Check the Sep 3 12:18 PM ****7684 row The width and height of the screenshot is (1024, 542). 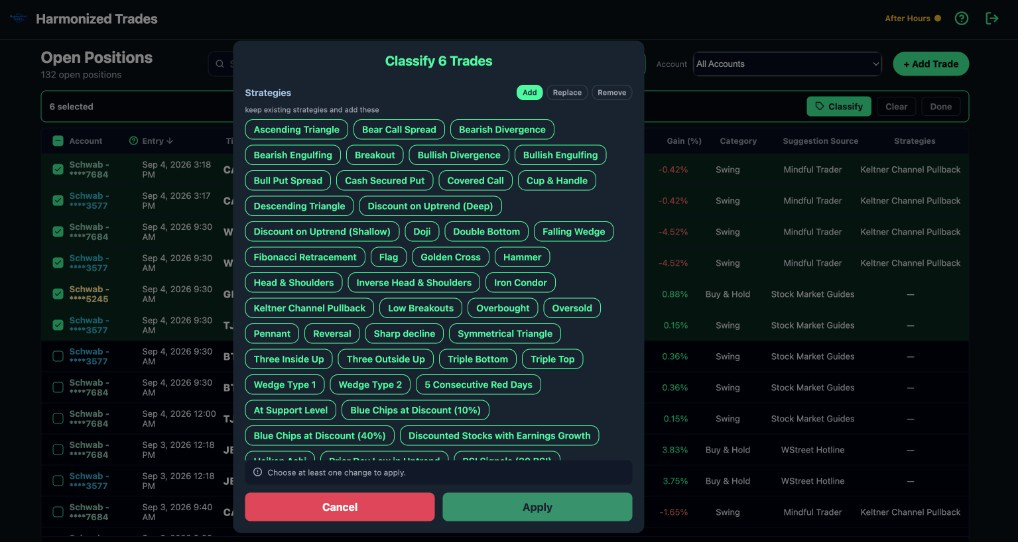coord(57,450)
